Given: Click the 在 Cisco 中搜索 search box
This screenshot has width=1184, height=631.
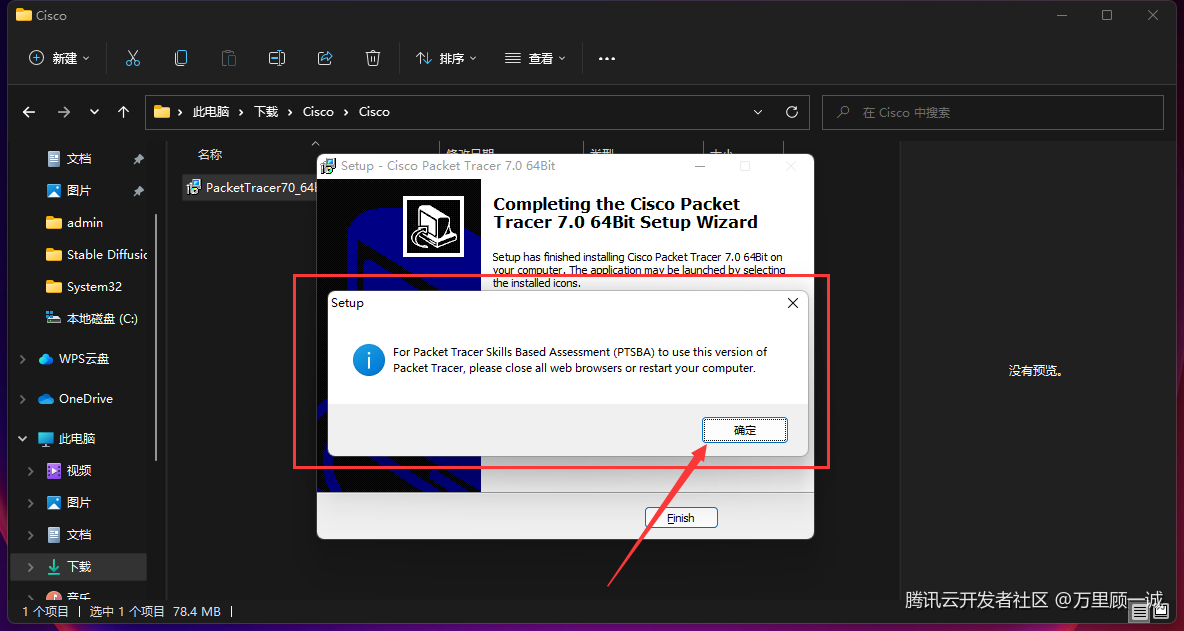Looking at the screenshot, I should [x=992, y=112].
